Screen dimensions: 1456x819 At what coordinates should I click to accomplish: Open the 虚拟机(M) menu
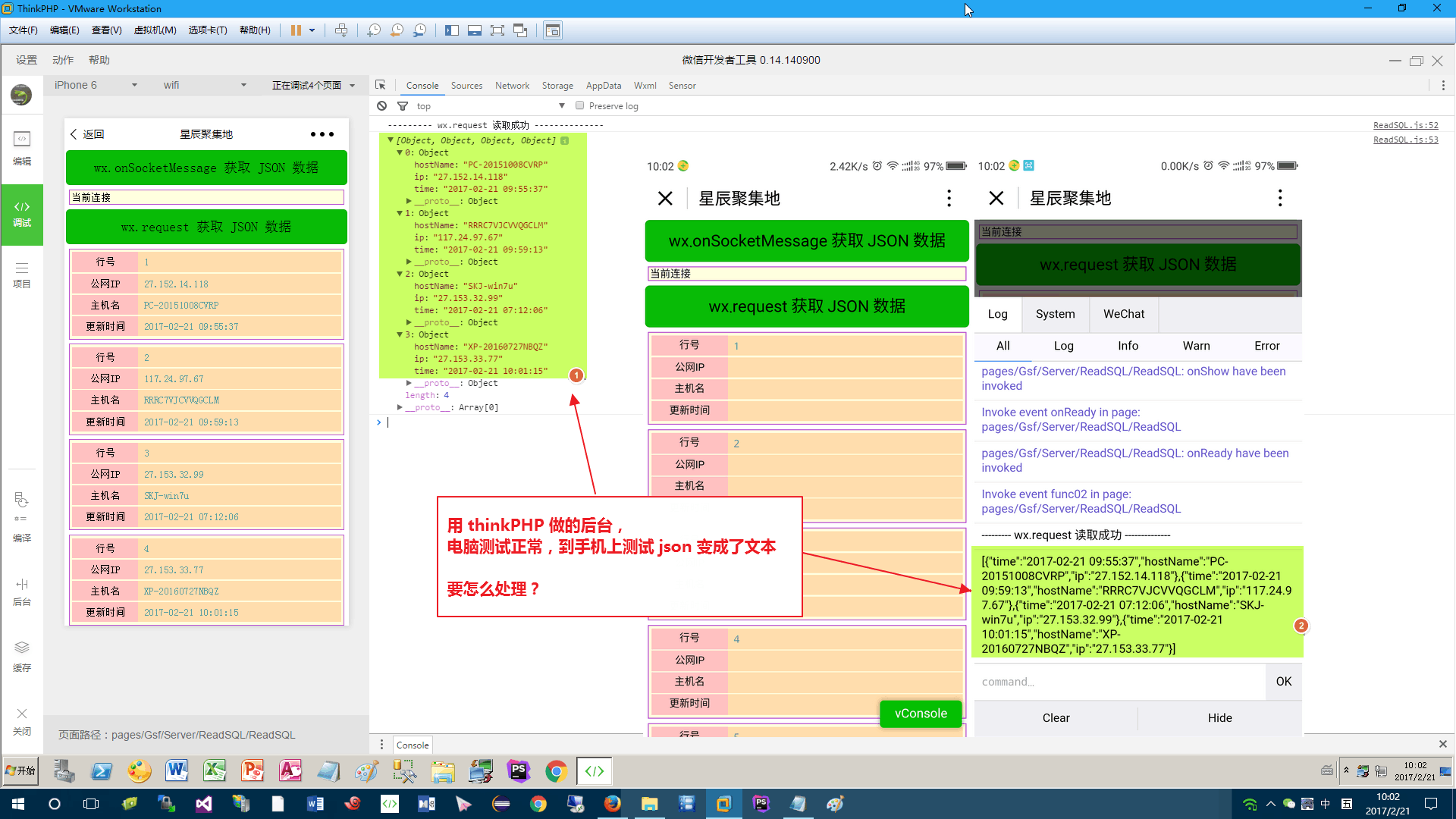point(155,30)
